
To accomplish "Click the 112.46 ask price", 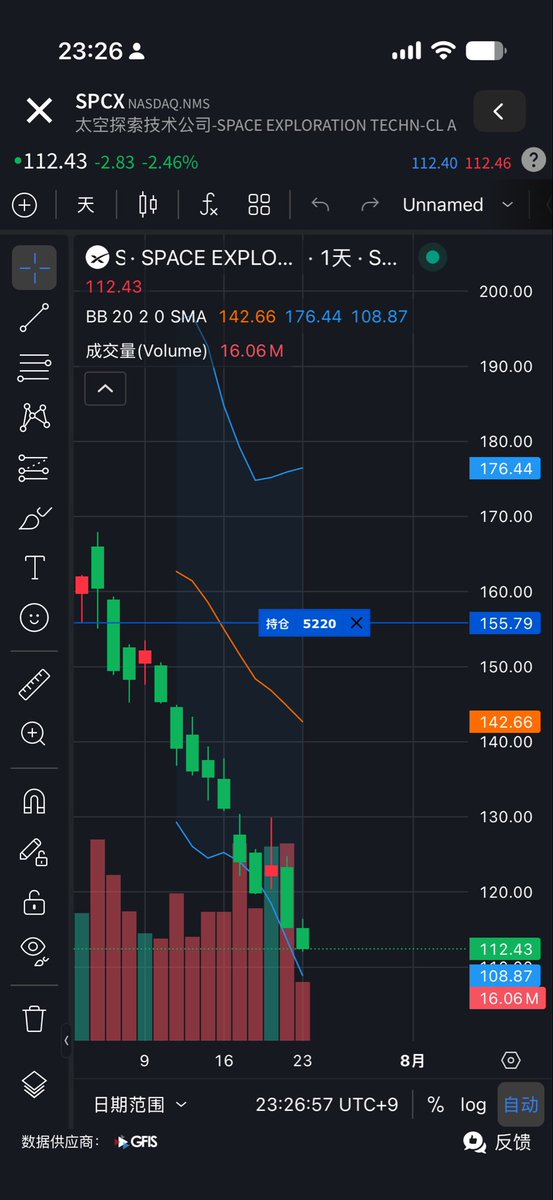I will point(488,163).
